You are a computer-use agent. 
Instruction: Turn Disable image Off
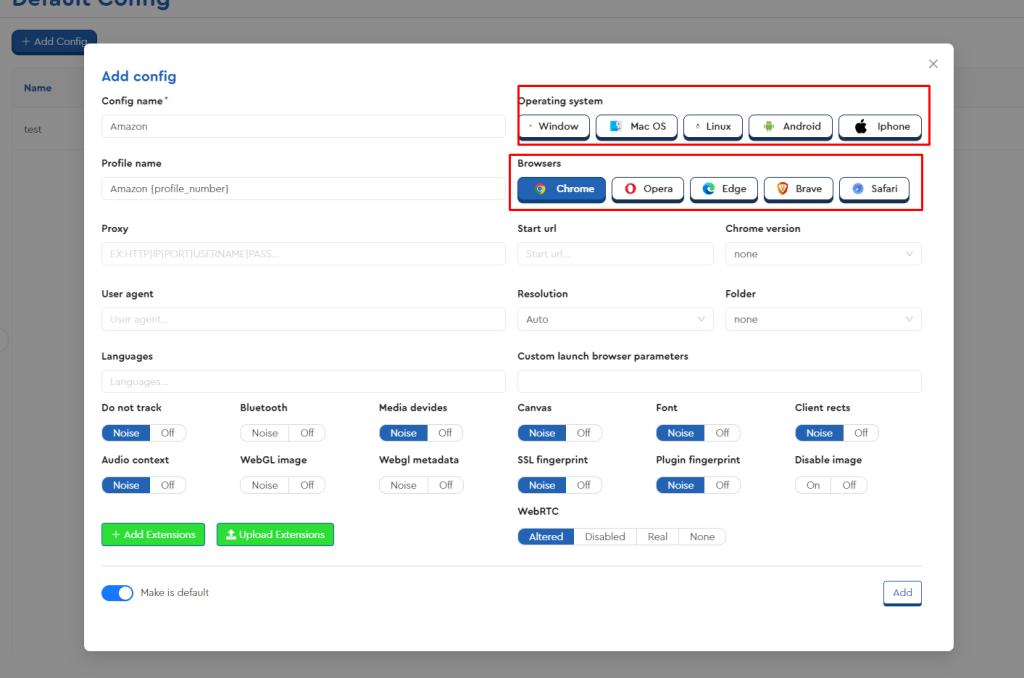[x=849, y=485]
